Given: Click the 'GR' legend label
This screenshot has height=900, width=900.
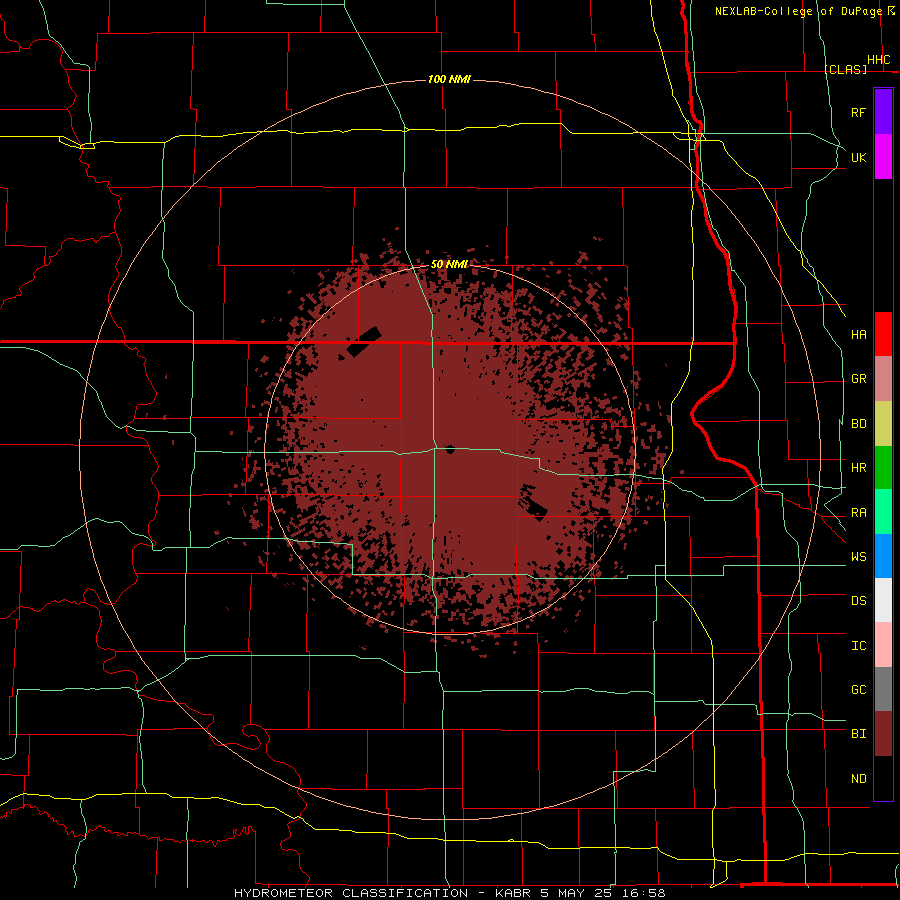Looking at the screenshot, I should coord(858,379).
